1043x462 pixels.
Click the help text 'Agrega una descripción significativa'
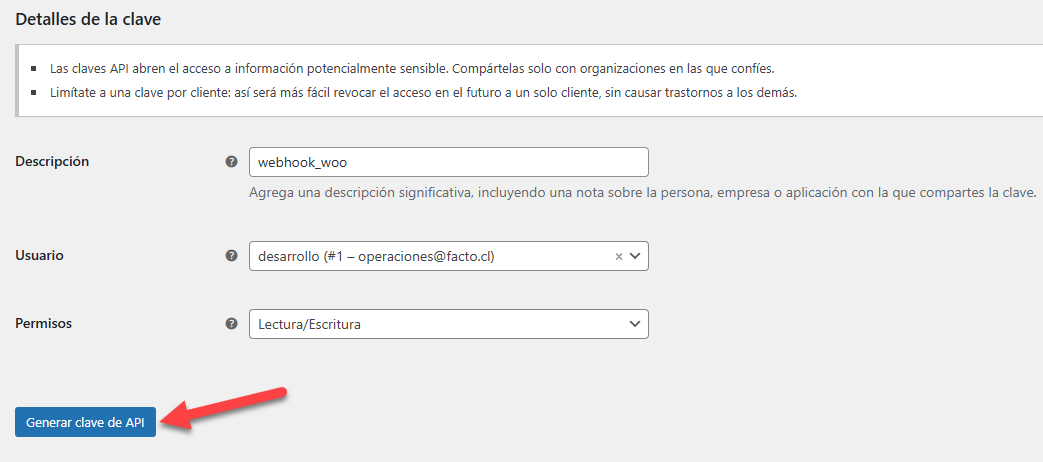(x=643, y=193)
